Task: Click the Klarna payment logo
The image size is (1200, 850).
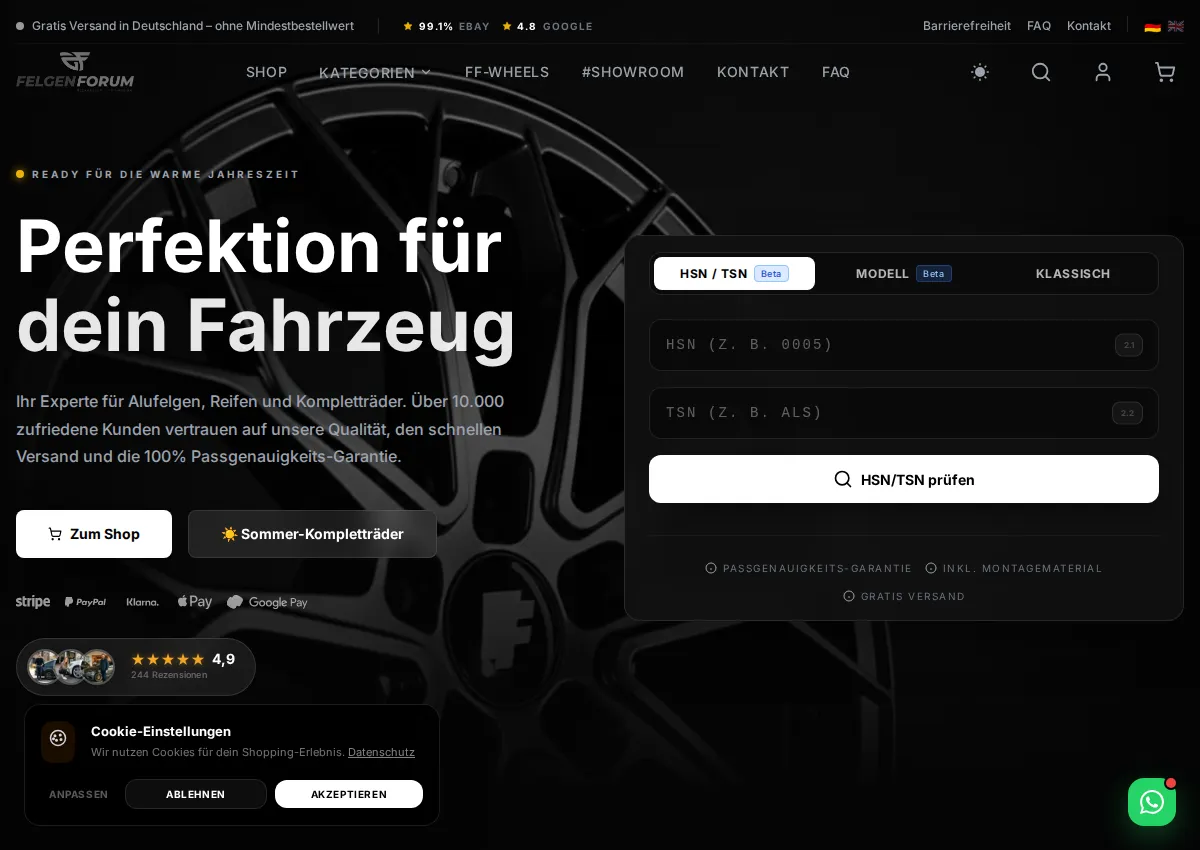Action: [x=142, y=602]
